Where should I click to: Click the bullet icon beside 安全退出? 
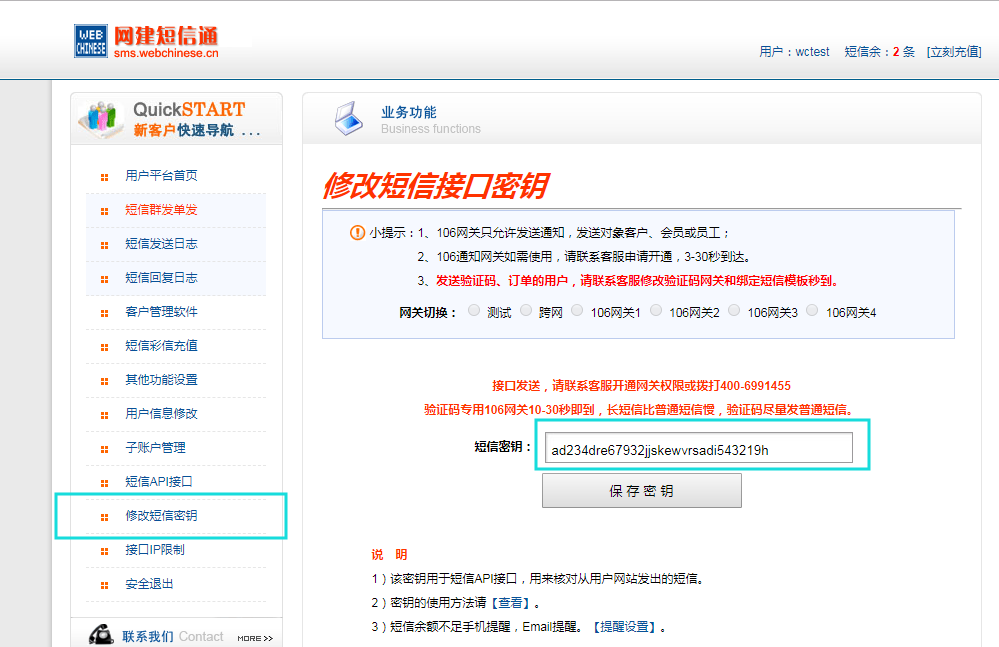104,585
